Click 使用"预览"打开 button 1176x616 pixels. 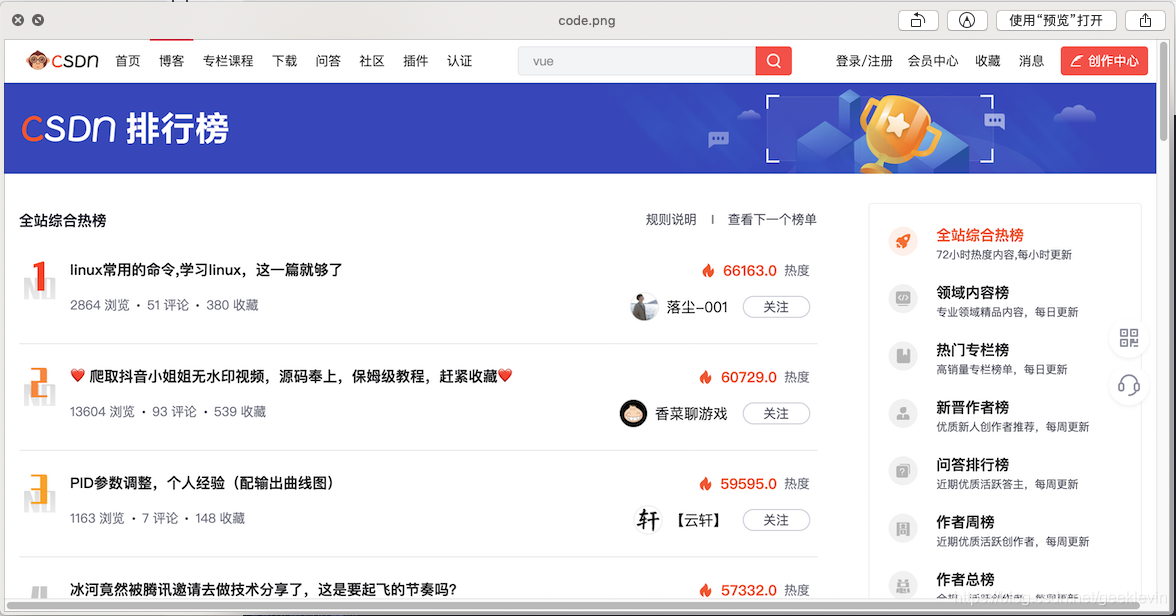pyautogui.click(x=1056, y=20)
